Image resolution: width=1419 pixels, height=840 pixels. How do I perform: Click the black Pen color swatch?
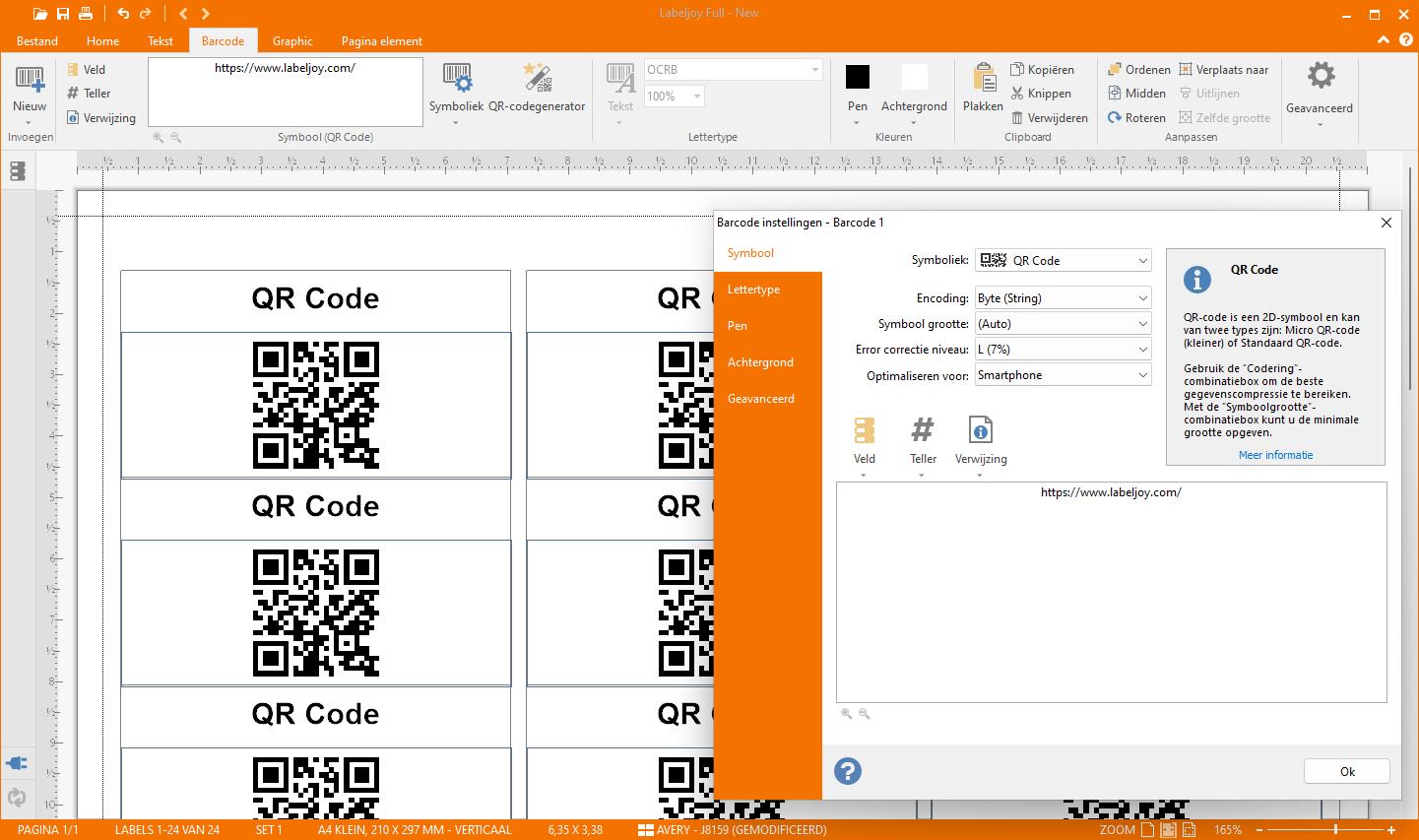pos(858,77)
